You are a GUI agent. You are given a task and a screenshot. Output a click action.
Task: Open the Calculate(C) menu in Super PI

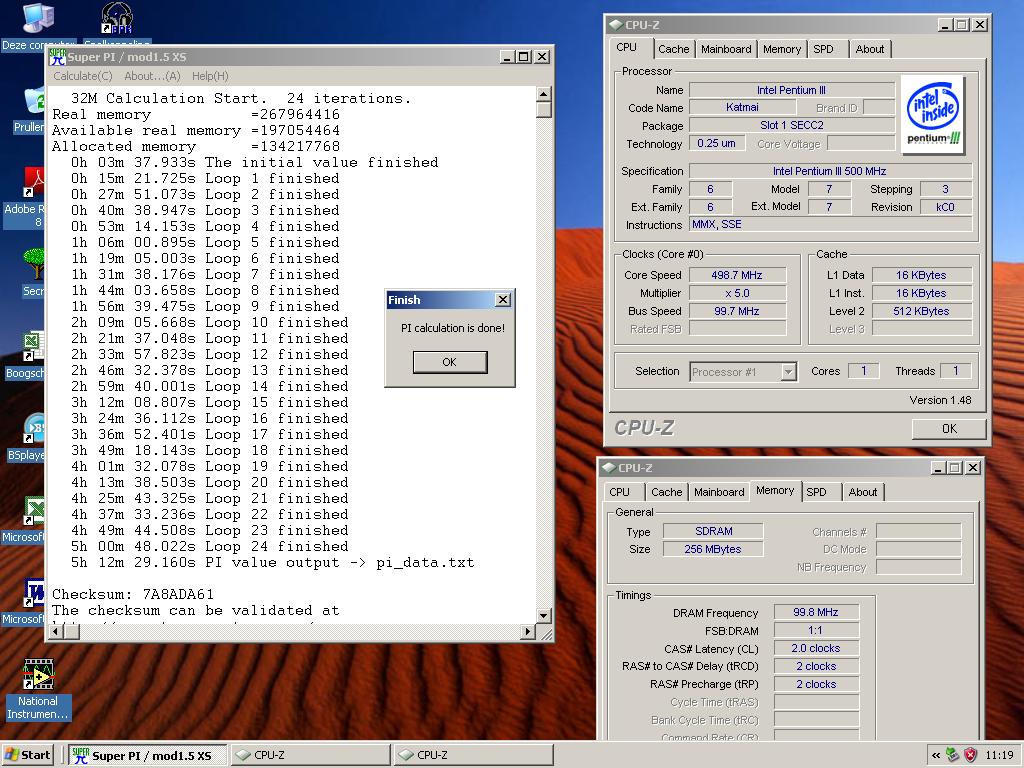[x=83, y=76]
